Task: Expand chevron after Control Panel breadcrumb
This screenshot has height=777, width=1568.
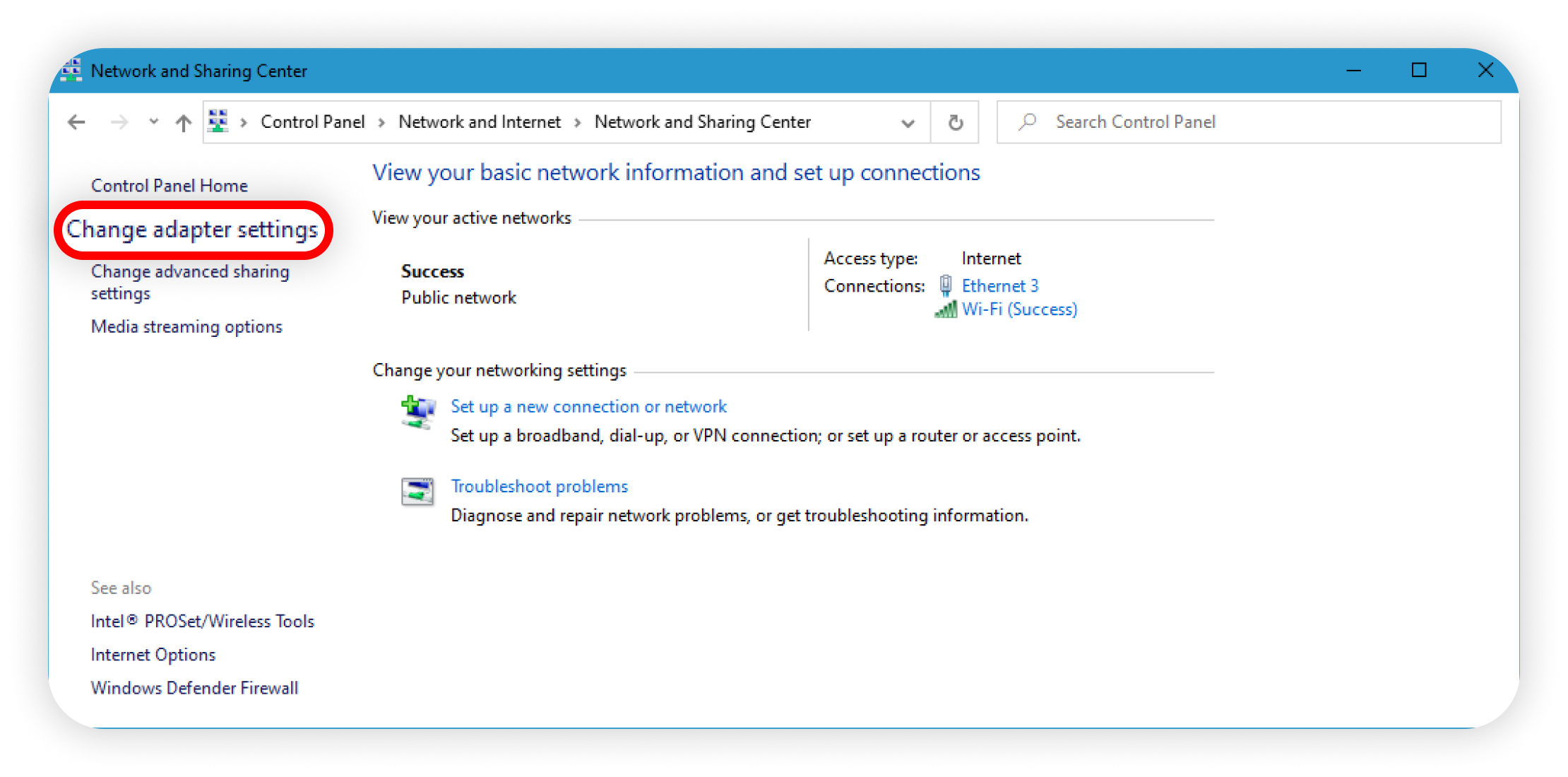Action: (x=381, y=122)
